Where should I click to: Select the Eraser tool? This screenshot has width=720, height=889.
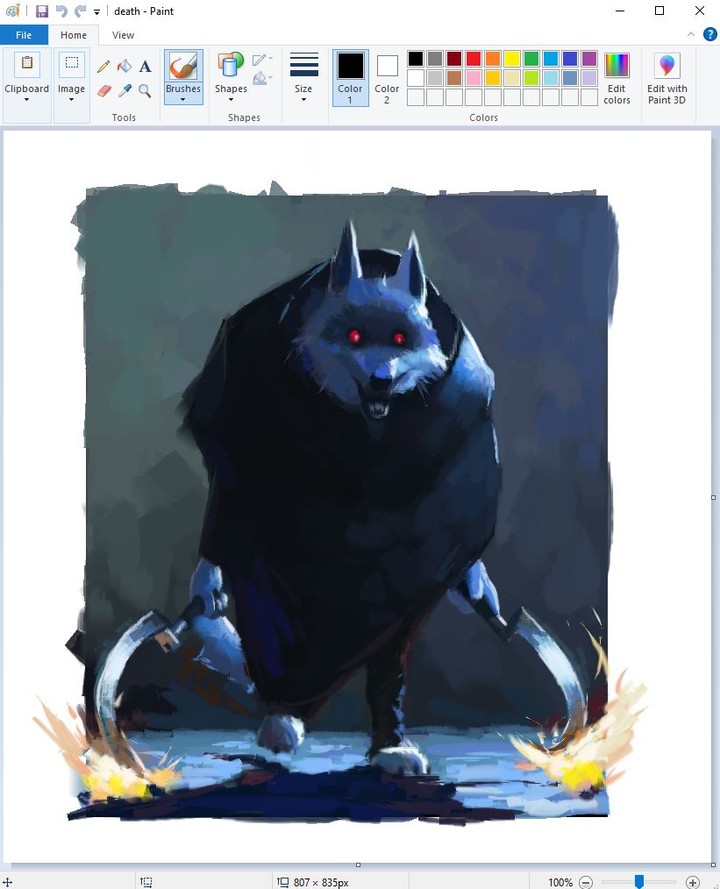(103, 91)
